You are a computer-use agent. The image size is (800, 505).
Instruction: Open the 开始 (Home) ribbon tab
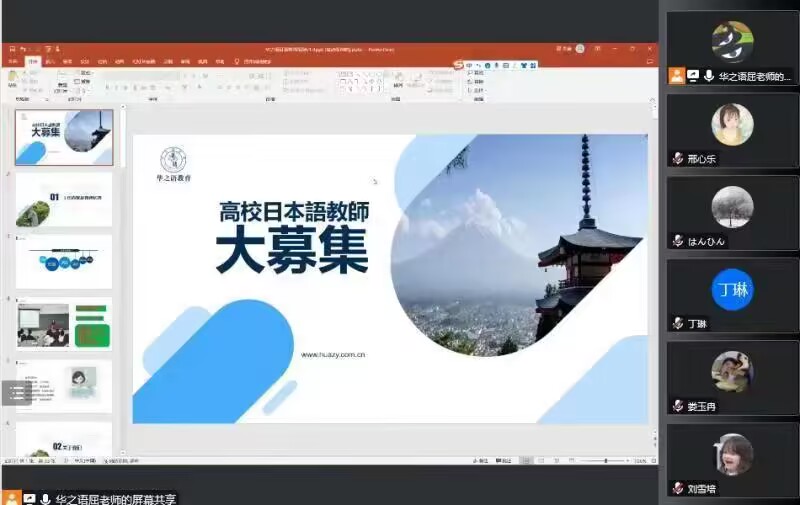[32, 61]
